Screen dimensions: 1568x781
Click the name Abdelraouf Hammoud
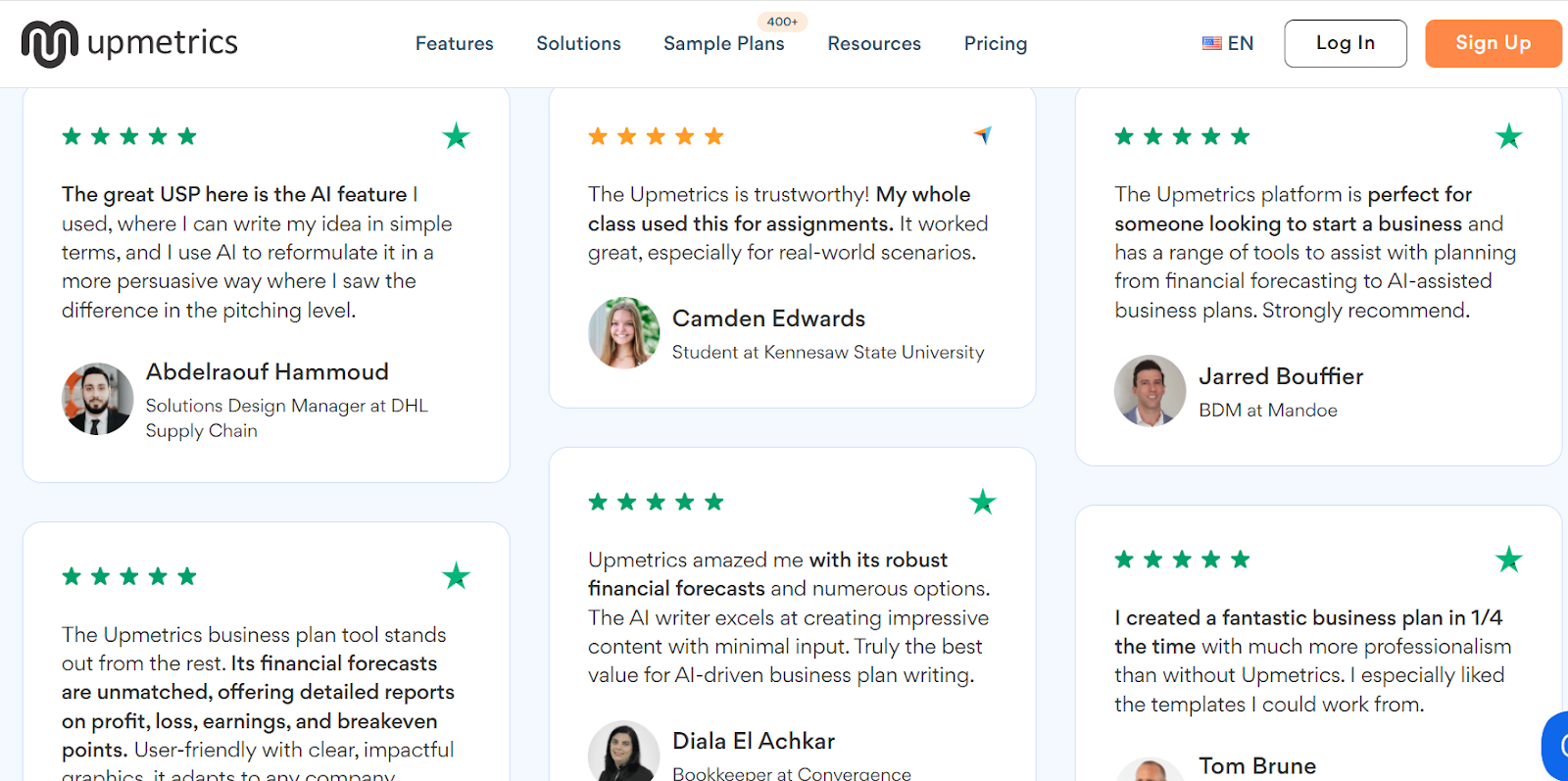click(268, 372)
